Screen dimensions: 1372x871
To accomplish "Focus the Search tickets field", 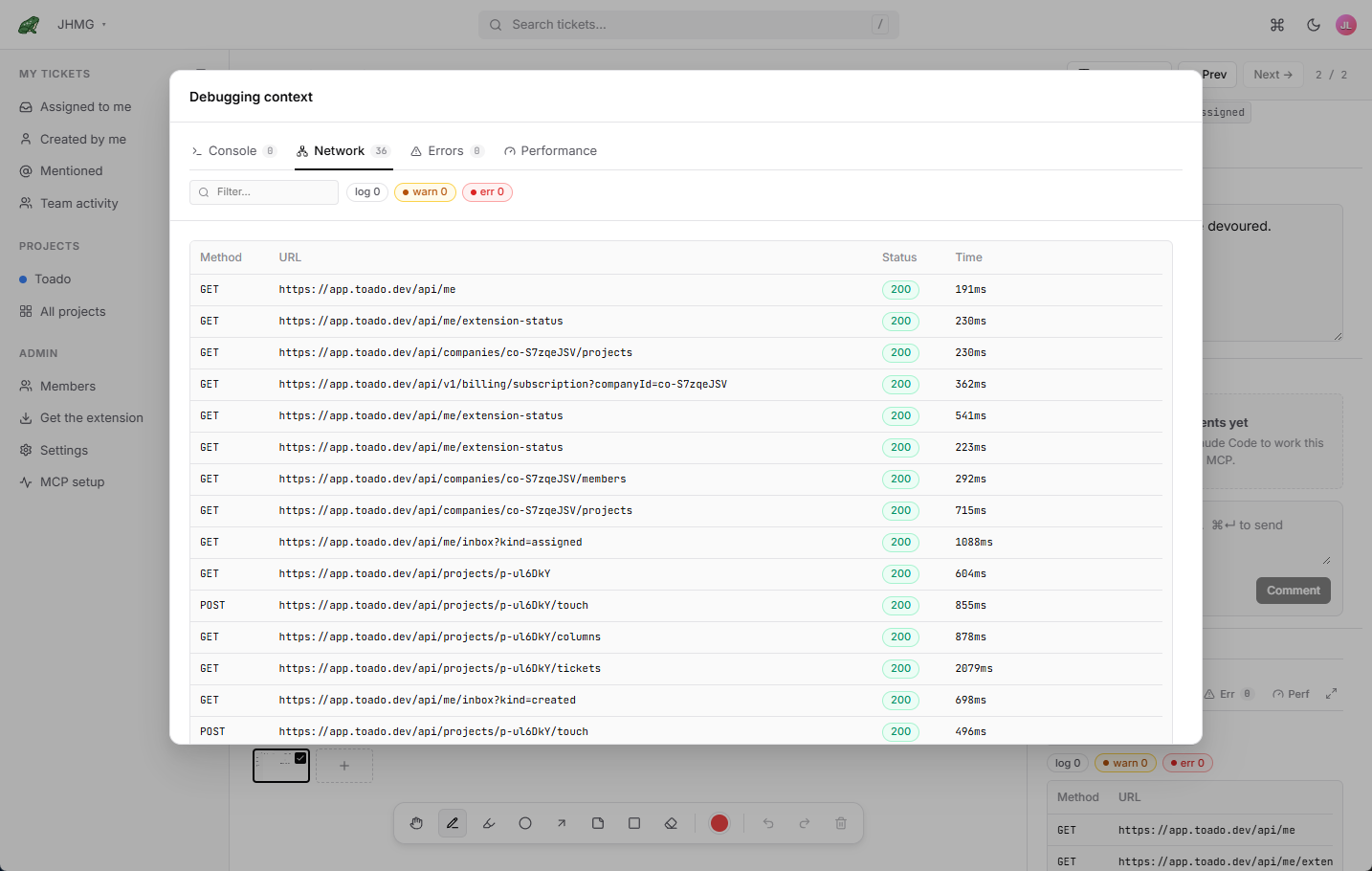I will coord(689,25).
